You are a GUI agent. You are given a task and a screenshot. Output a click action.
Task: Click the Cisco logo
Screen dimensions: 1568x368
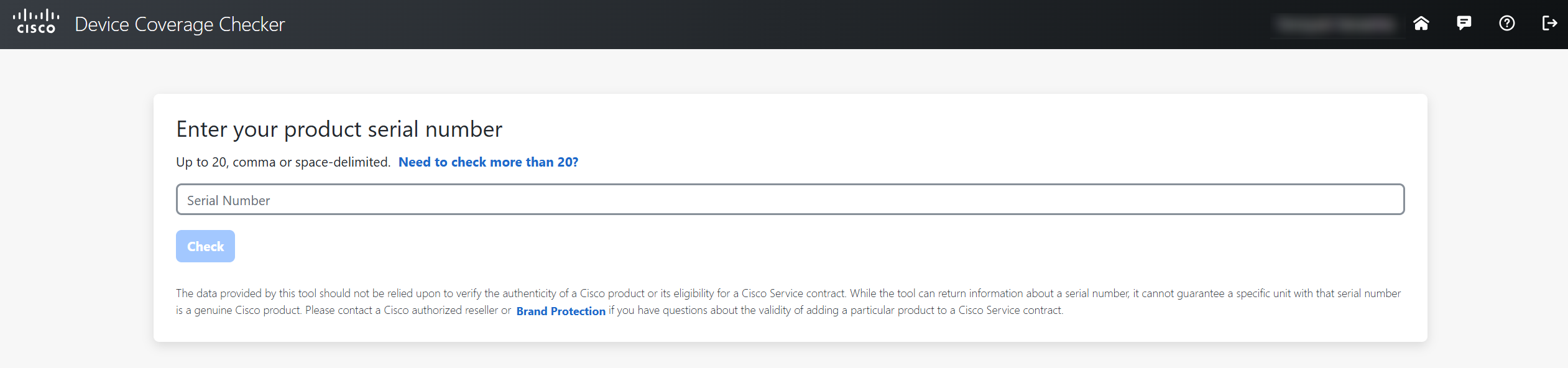click(36, 22)
